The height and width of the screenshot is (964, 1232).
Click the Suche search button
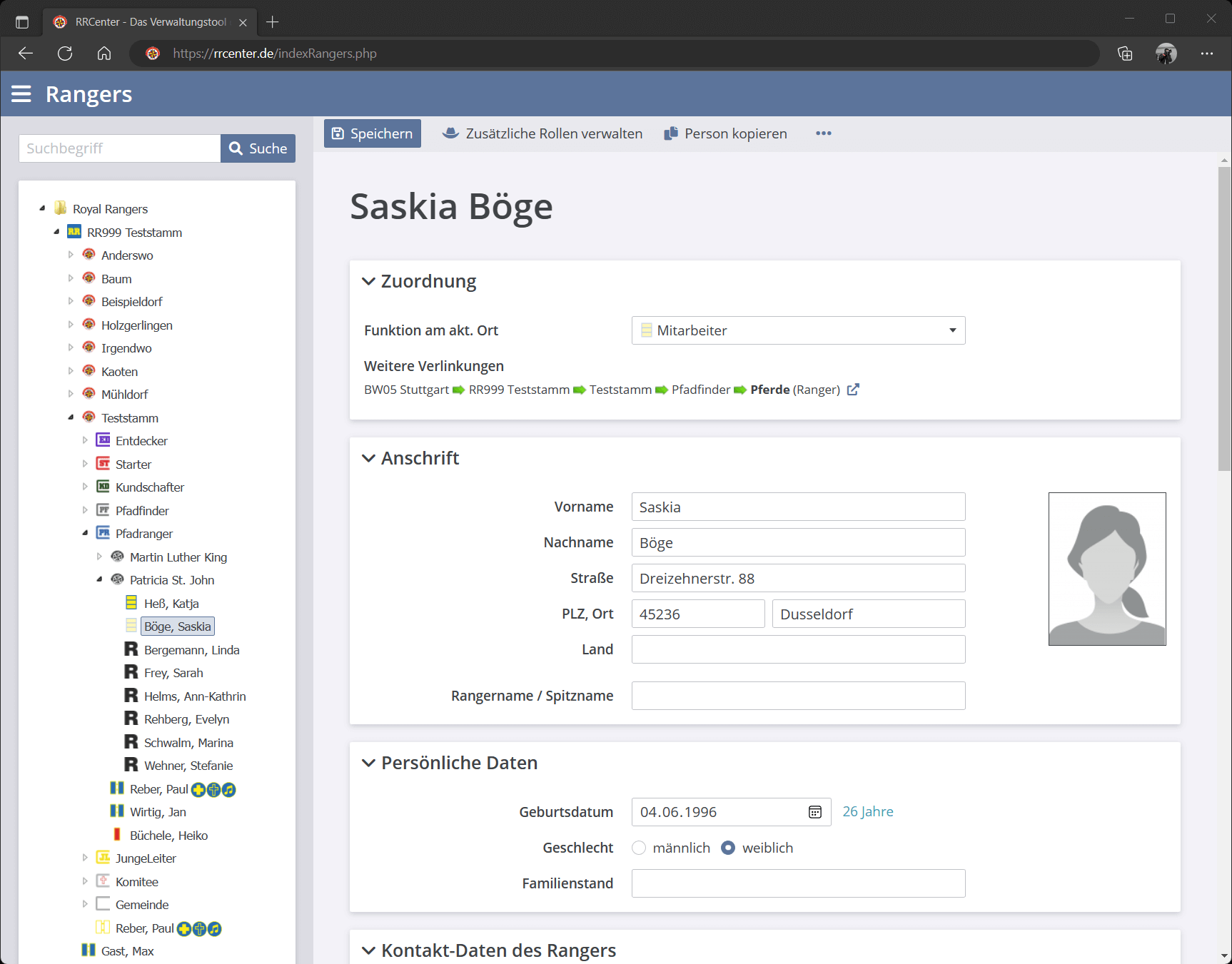[258, 148]
